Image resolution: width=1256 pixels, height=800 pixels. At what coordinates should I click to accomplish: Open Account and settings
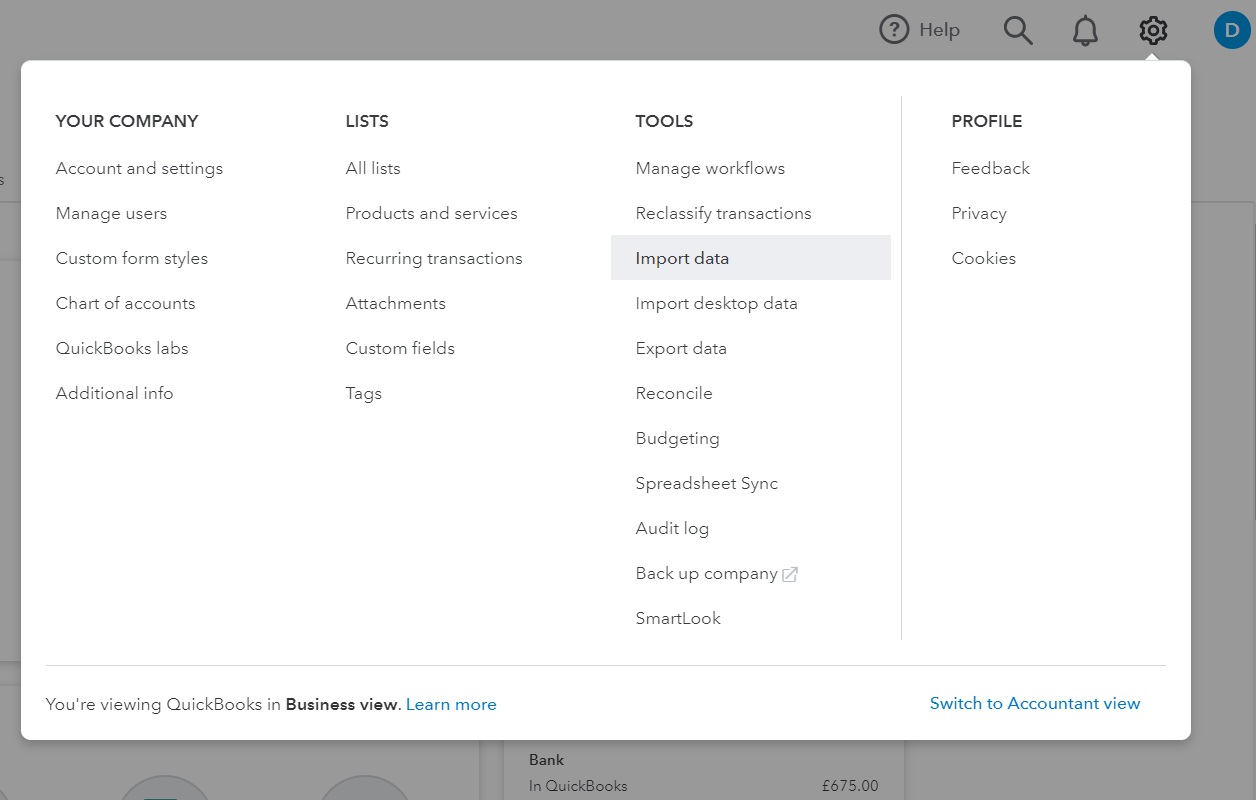(x=139, y=168)
